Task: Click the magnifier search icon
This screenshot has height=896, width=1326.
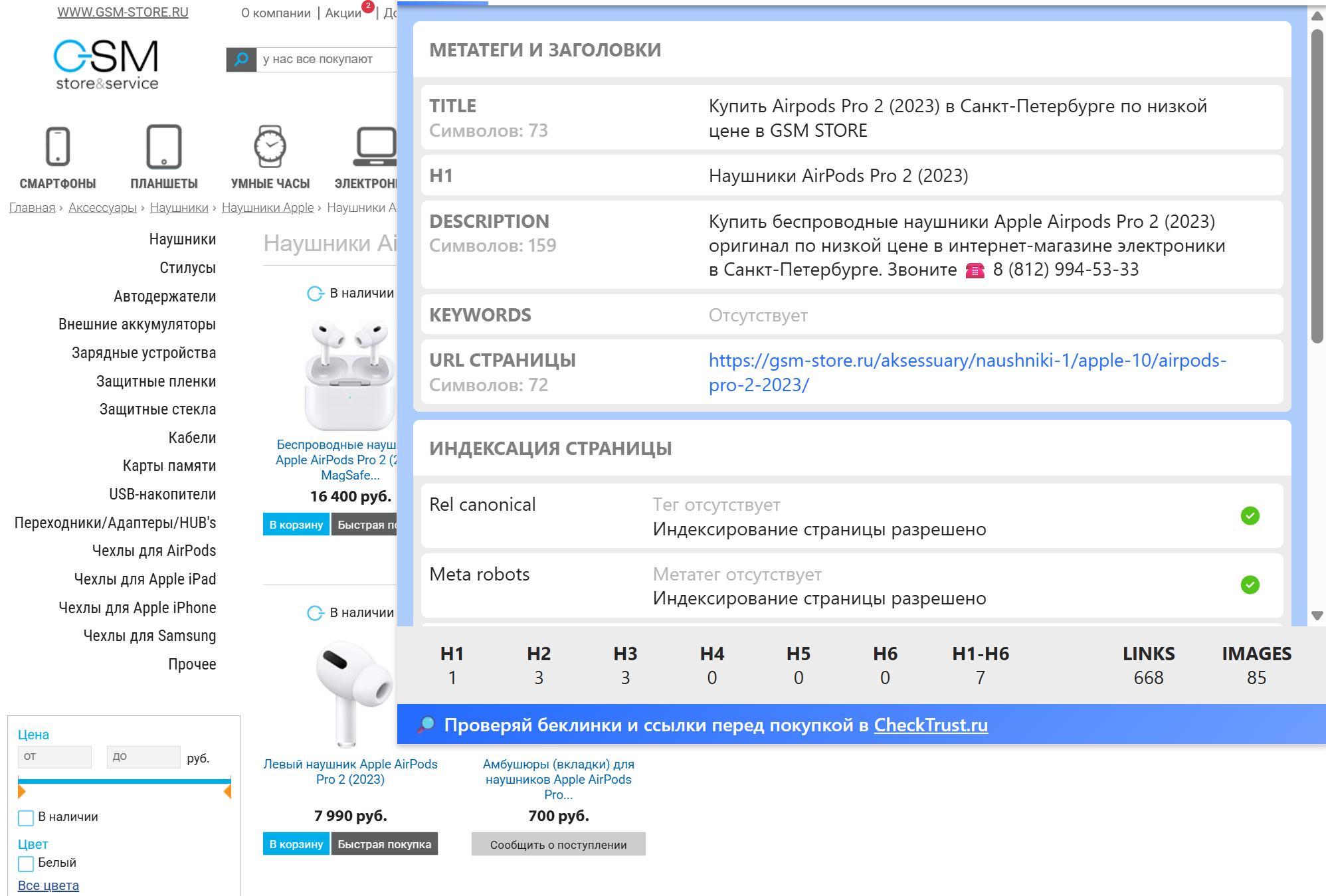Action: pos(241,59)
